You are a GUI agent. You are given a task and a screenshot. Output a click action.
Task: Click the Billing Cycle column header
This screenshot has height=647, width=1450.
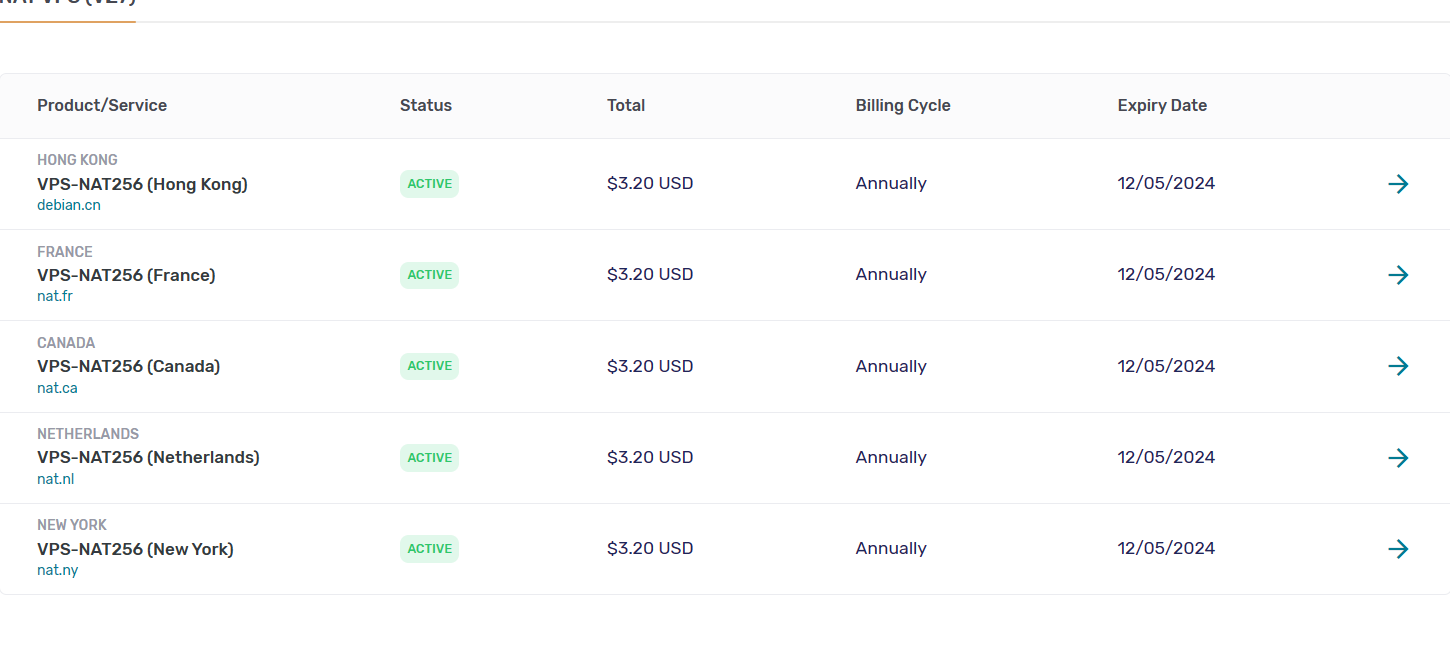903,106
